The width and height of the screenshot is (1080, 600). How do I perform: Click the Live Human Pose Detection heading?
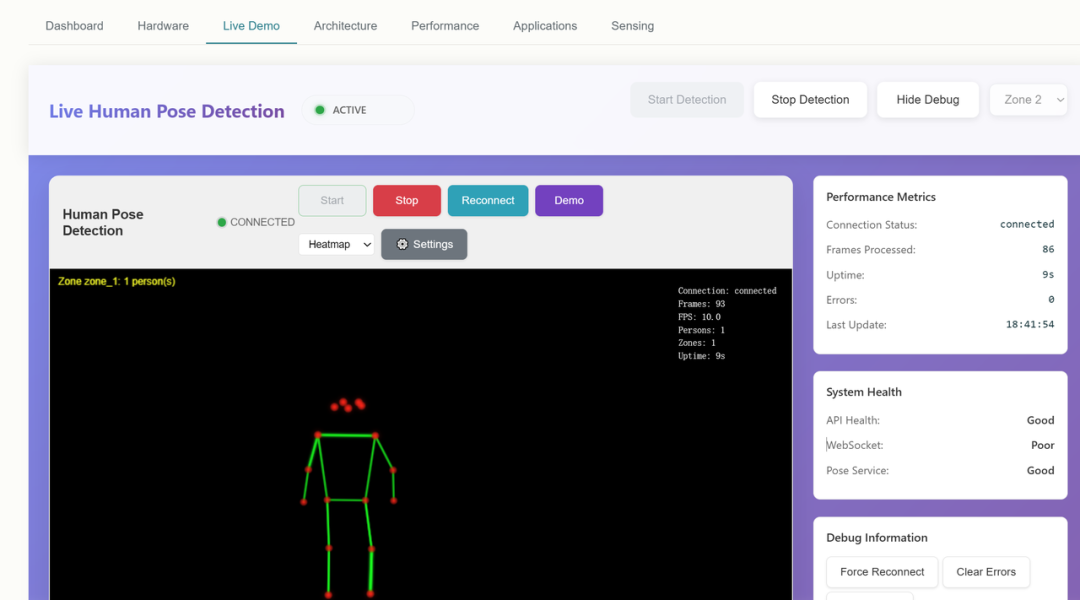click(167, 111)
